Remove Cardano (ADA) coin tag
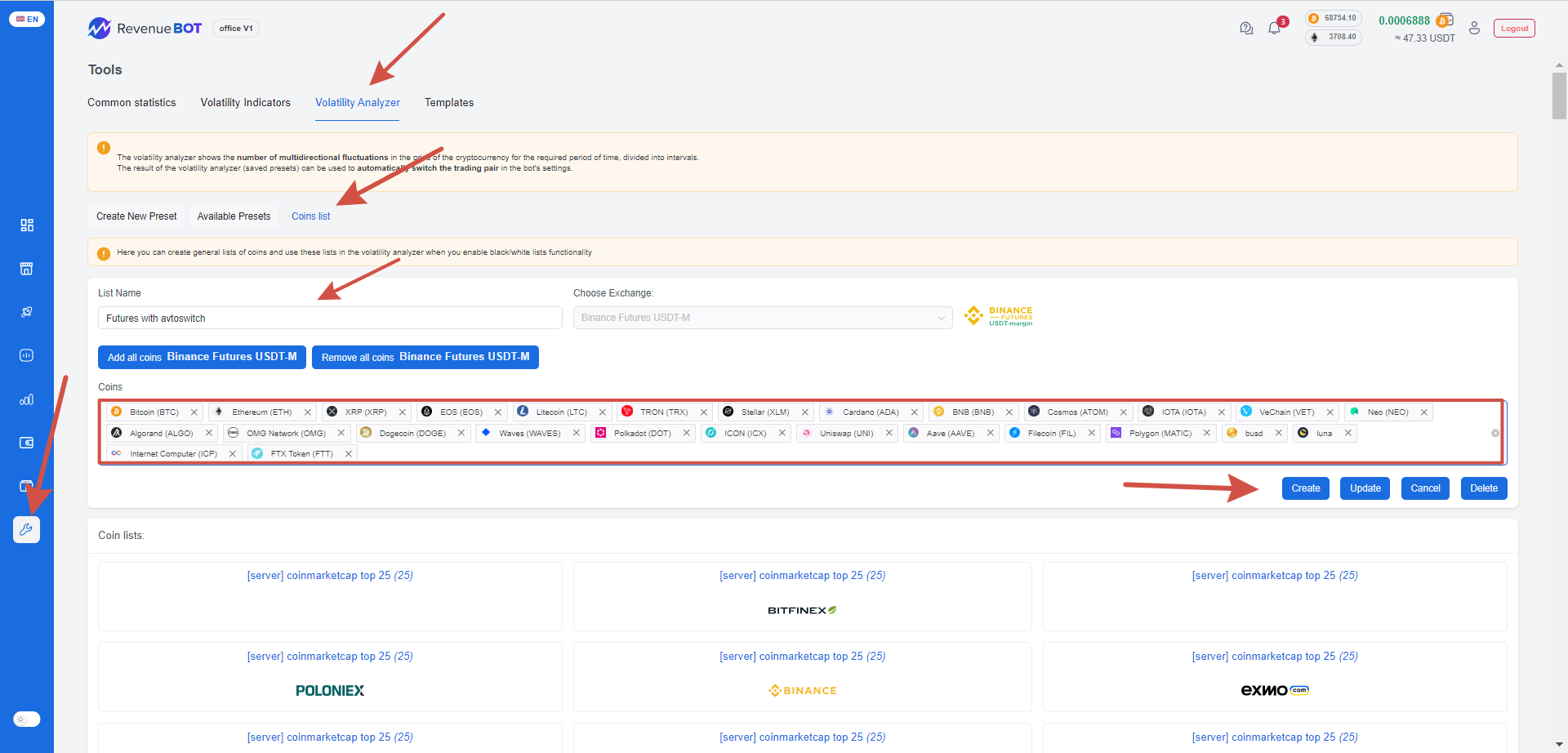 pyautogui.click(x=915, y=412)
